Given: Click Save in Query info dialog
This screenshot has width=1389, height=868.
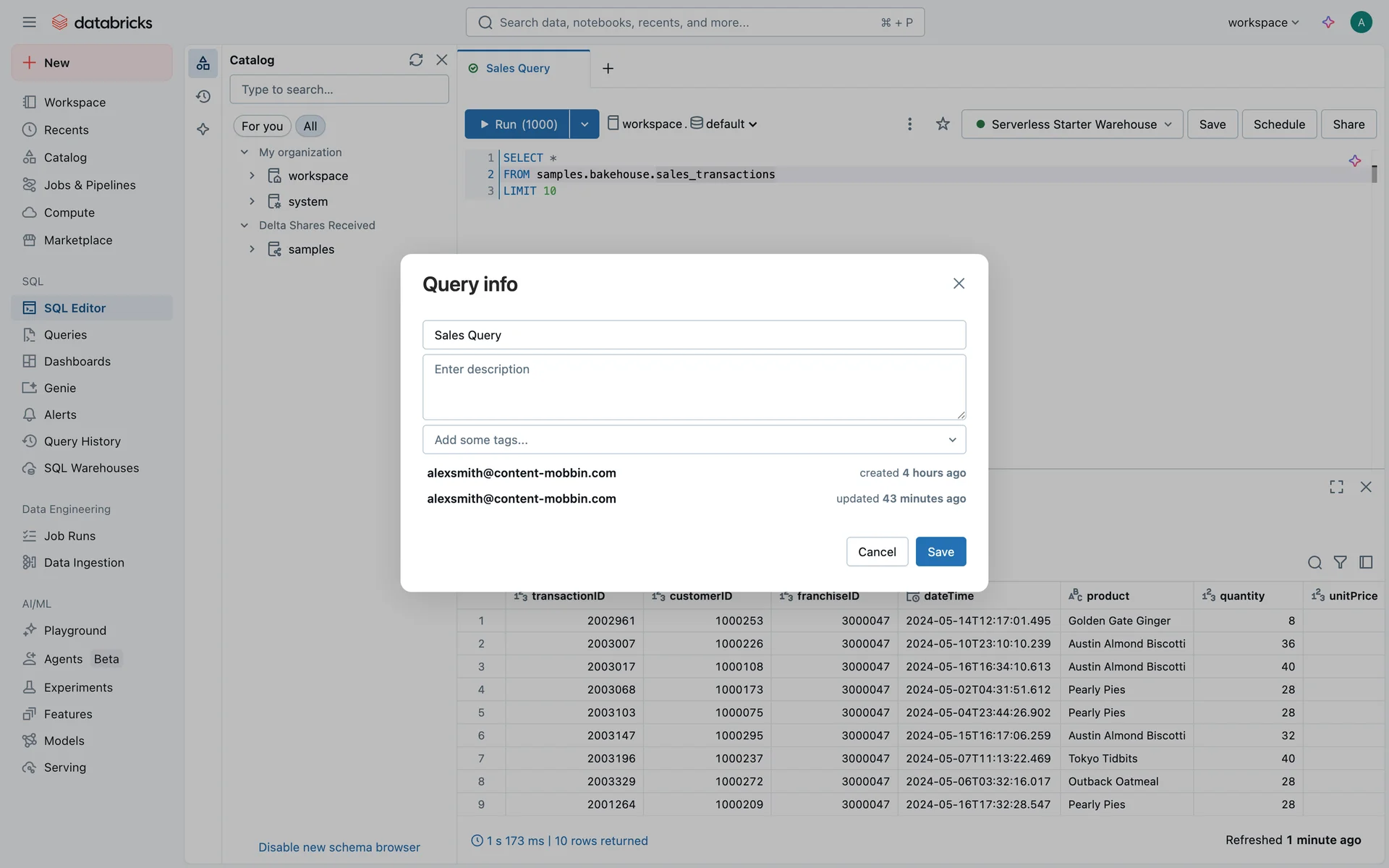Looking at the screenshot, I should [x=940, y=552].
